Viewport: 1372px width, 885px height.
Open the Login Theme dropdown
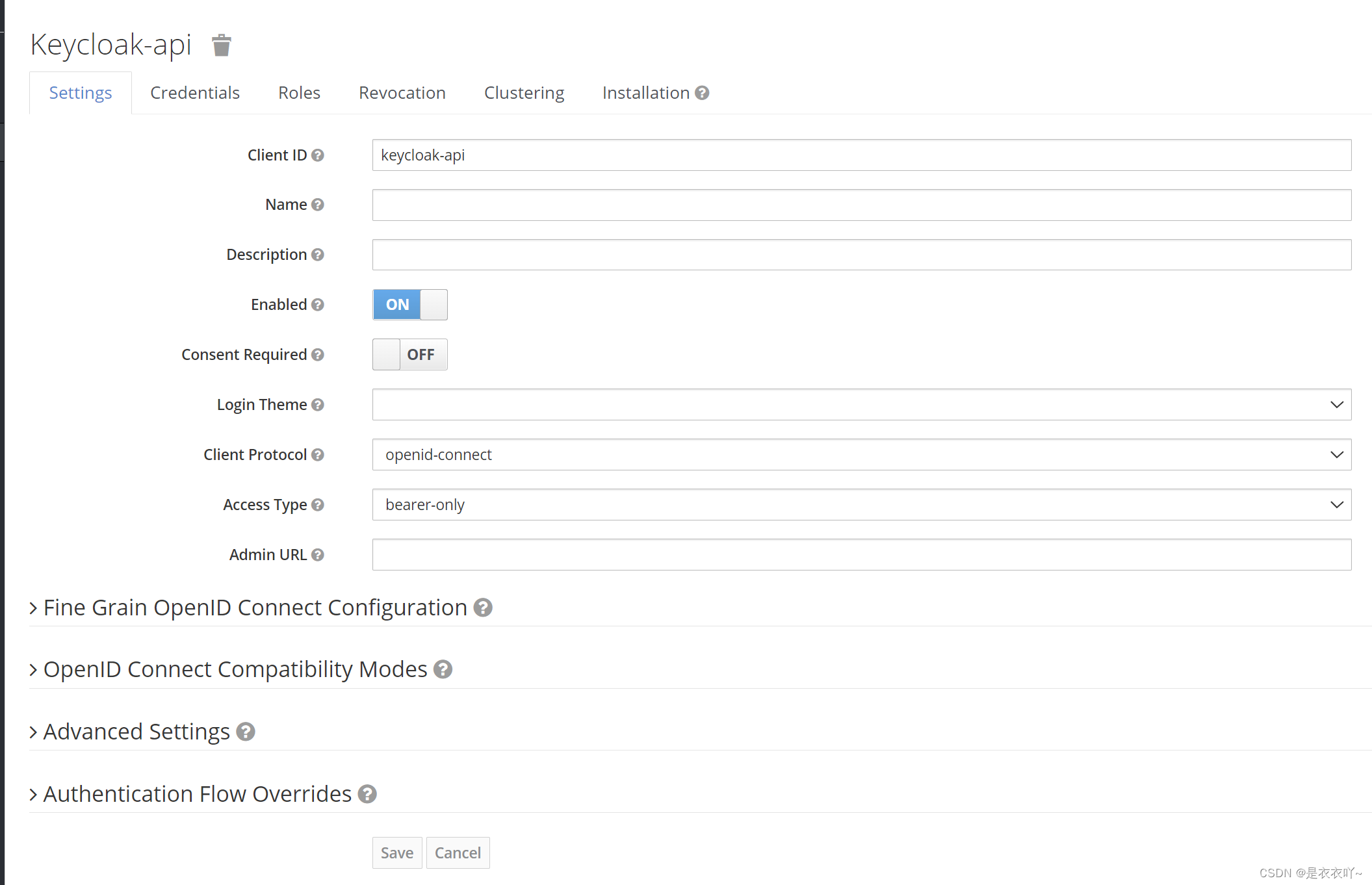point(861,405)
